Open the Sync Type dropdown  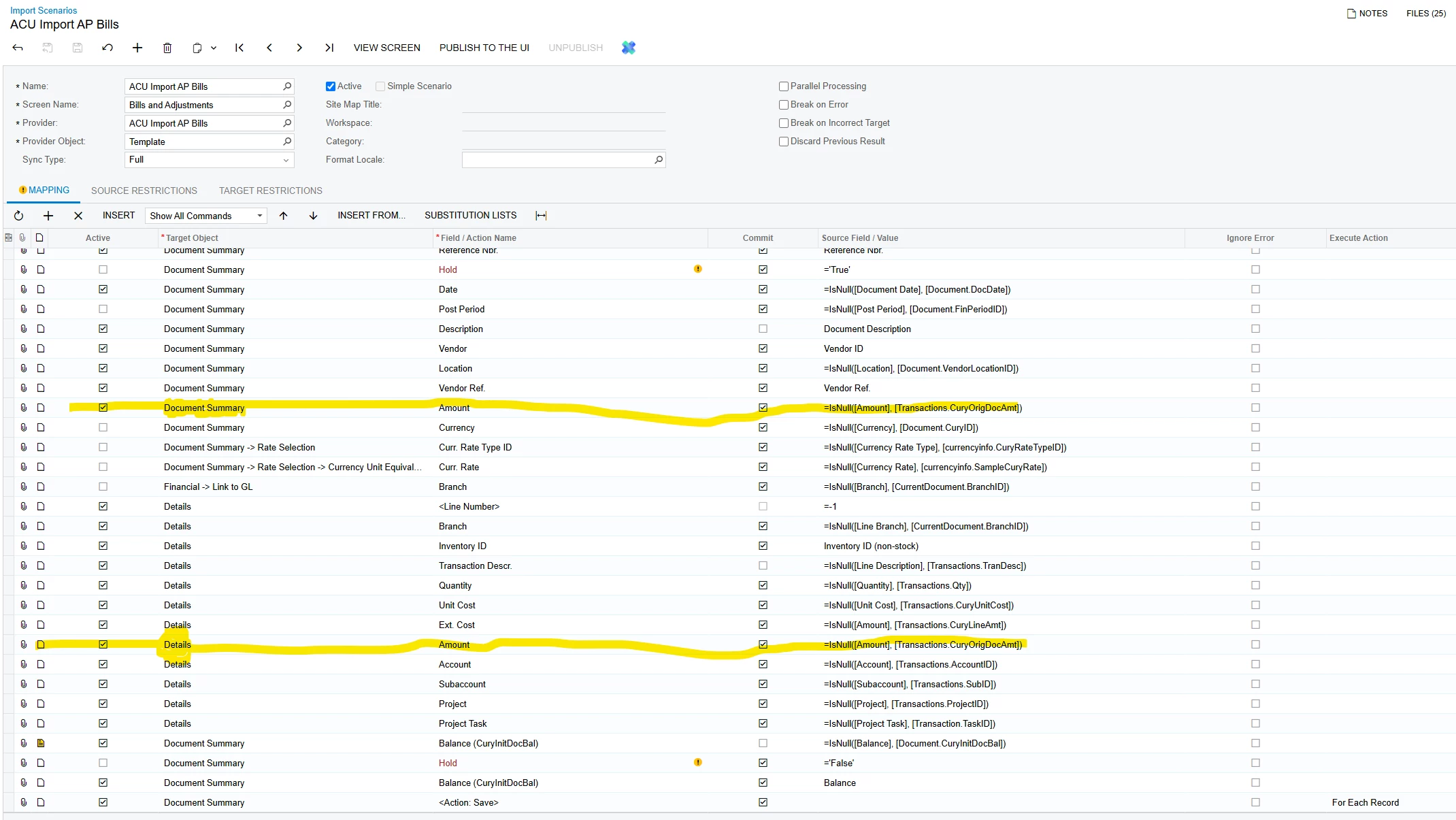pyautogui.click(x=286, y=160)
